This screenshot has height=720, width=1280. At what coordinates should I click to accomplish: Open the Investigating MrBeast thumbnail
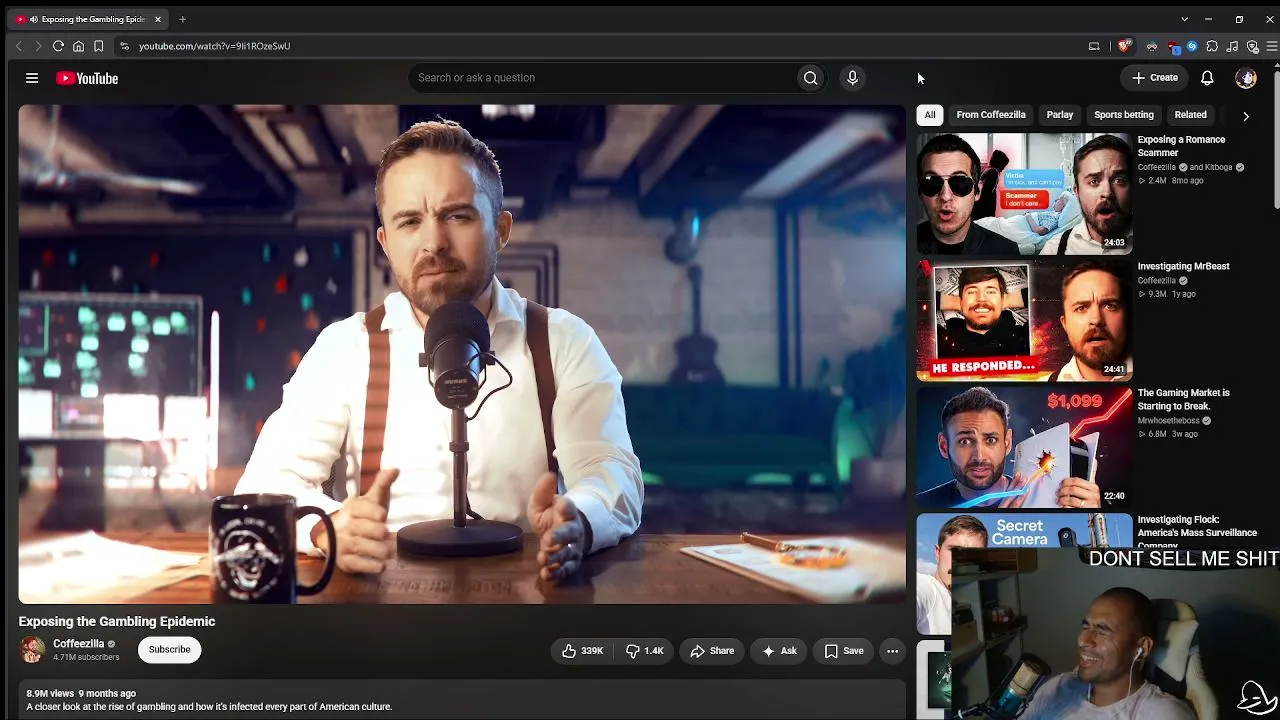(x=1024, y=321)
